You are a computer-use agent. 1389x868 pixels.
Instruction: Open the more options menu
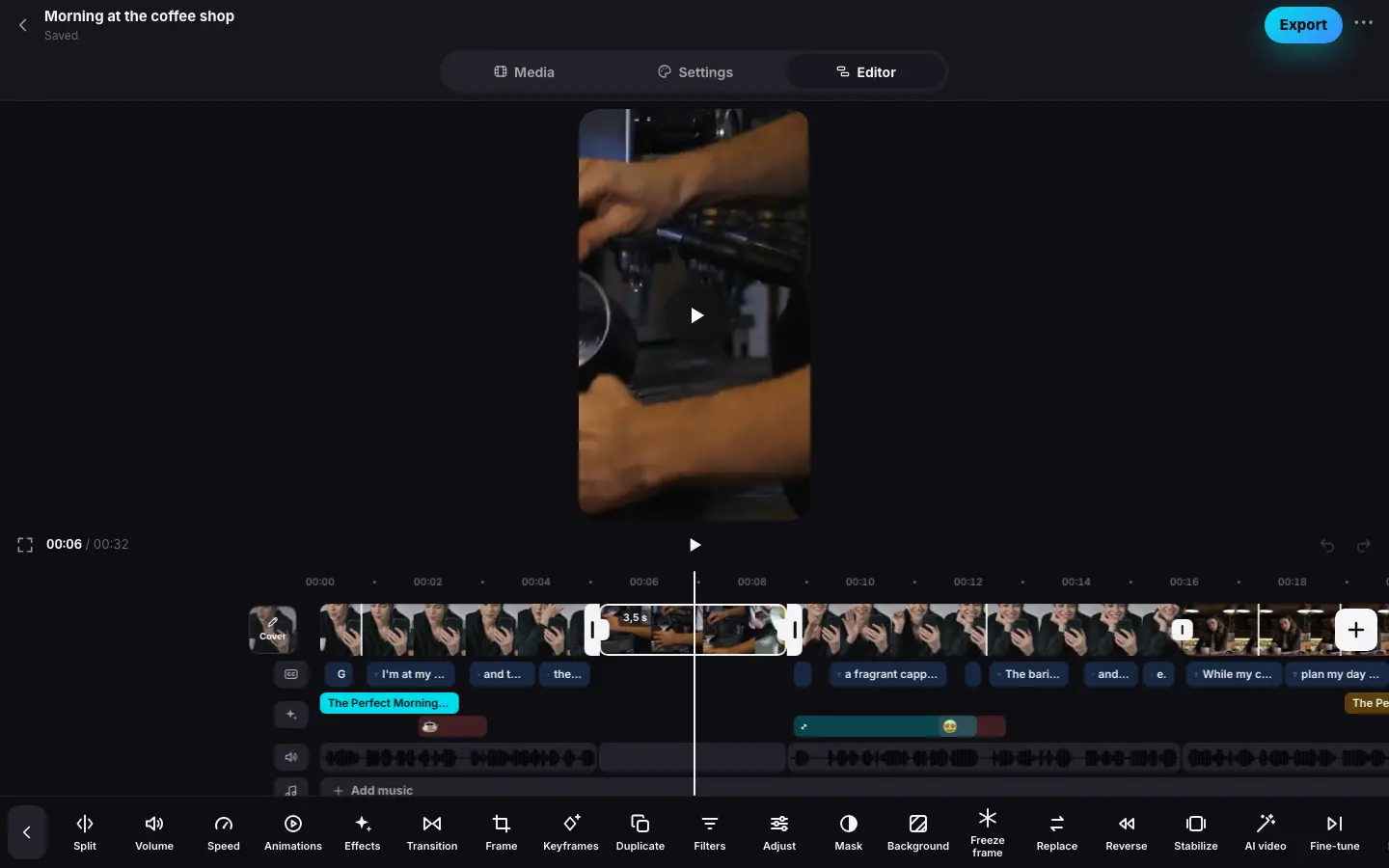coord(1363,23)
